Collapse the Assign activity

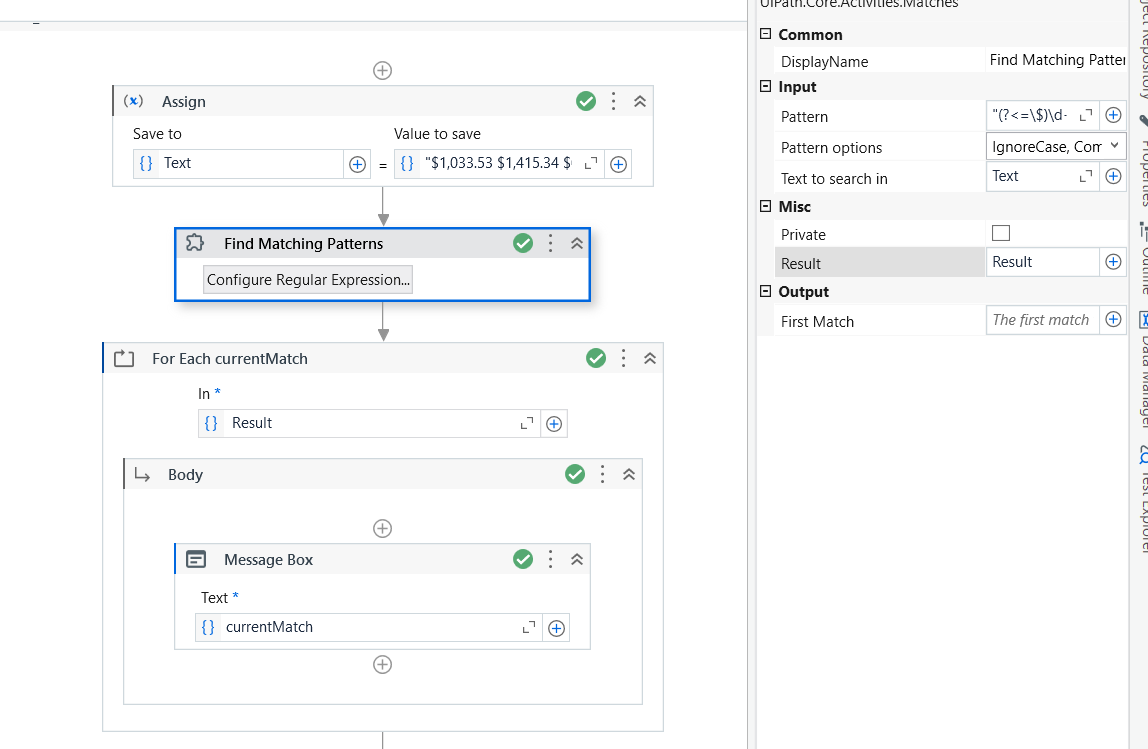[x=640, y=101]
